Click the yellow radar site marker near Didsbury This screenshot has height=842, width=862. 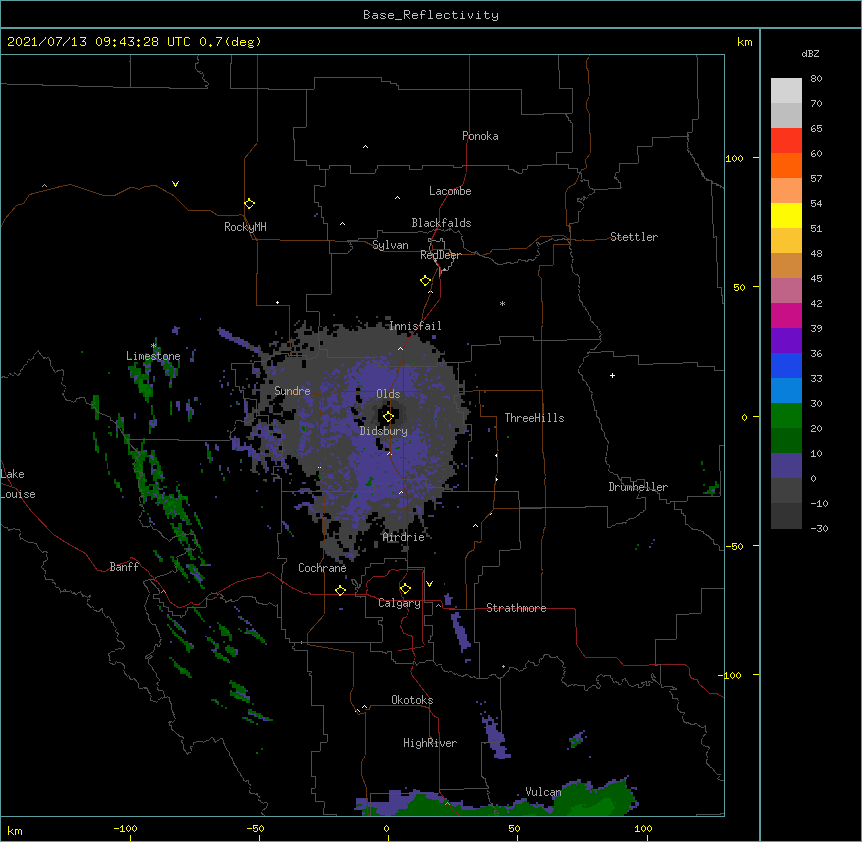coord(388,417)
